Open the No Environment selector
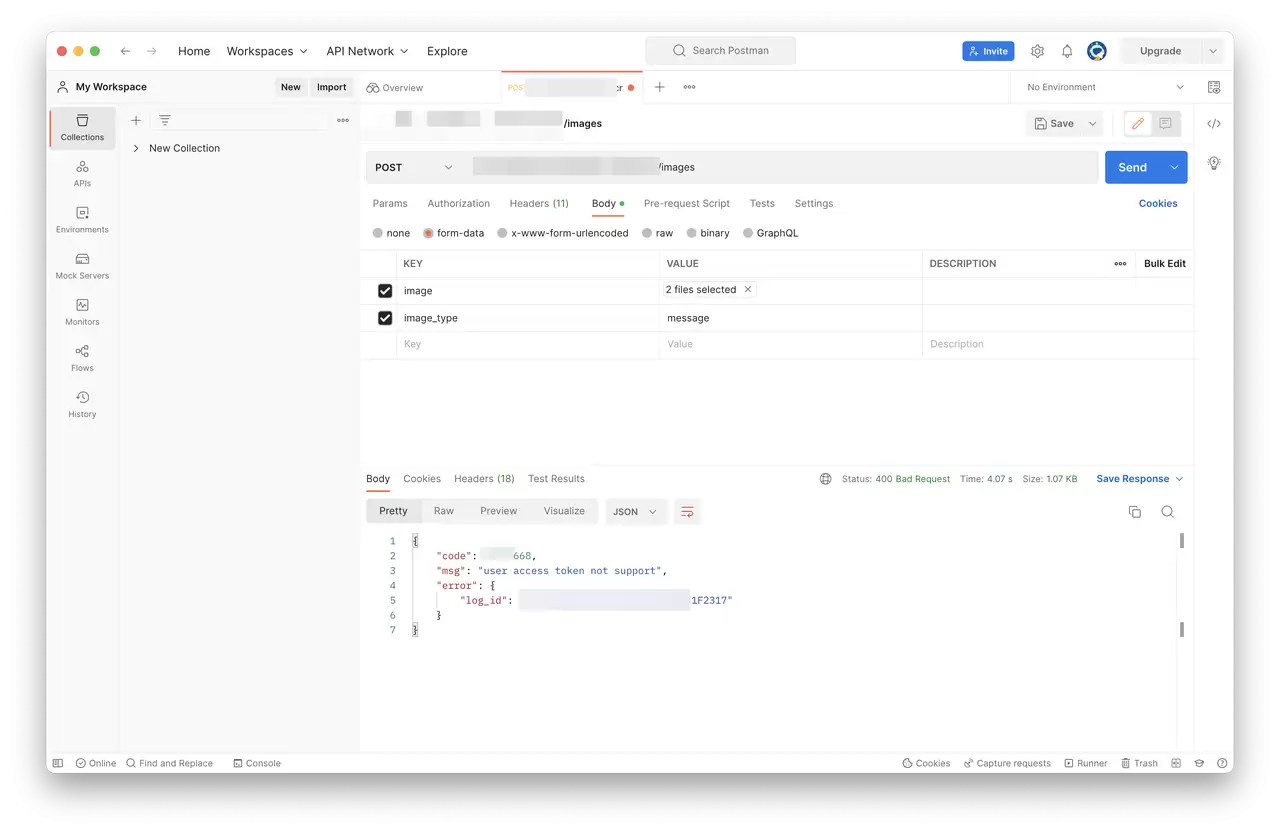Viewport: 1280px width, 834px height. coord(1105,87)
